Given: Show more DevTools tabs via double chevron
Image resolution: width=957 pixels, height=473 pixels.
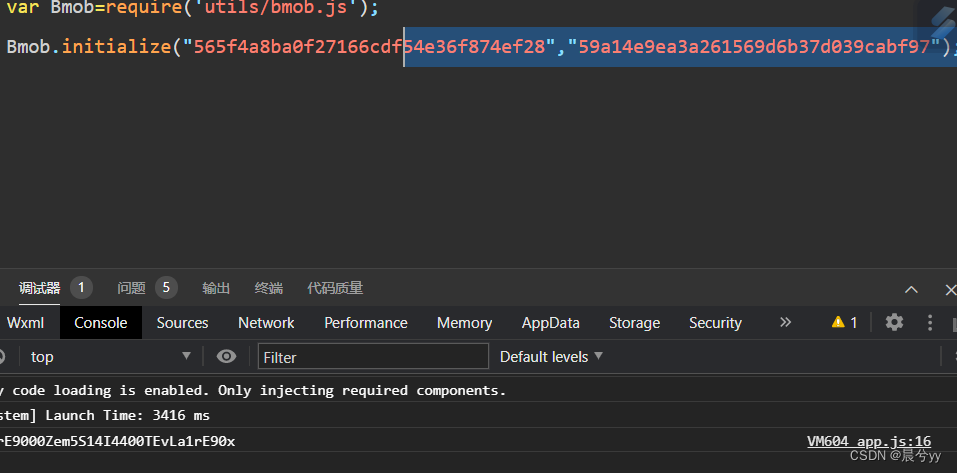Looking at the screenshot, I should coord(785,322).
